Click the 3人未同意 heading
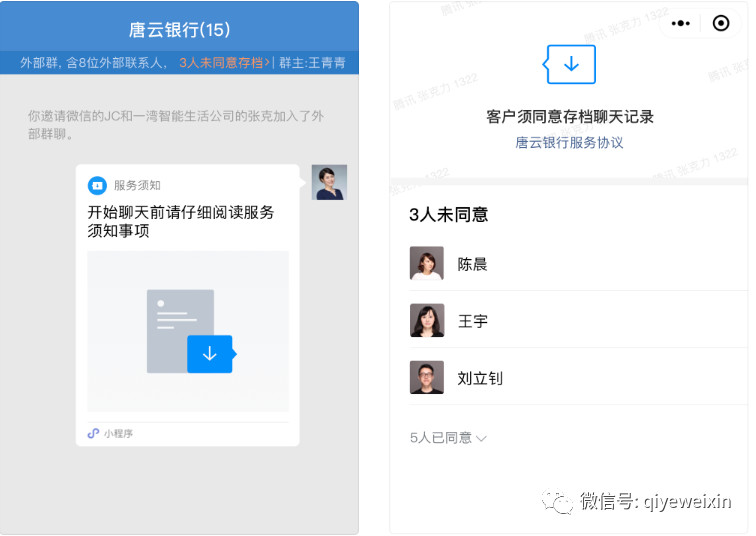Screen dimensions: 756x536 point(448,214)
